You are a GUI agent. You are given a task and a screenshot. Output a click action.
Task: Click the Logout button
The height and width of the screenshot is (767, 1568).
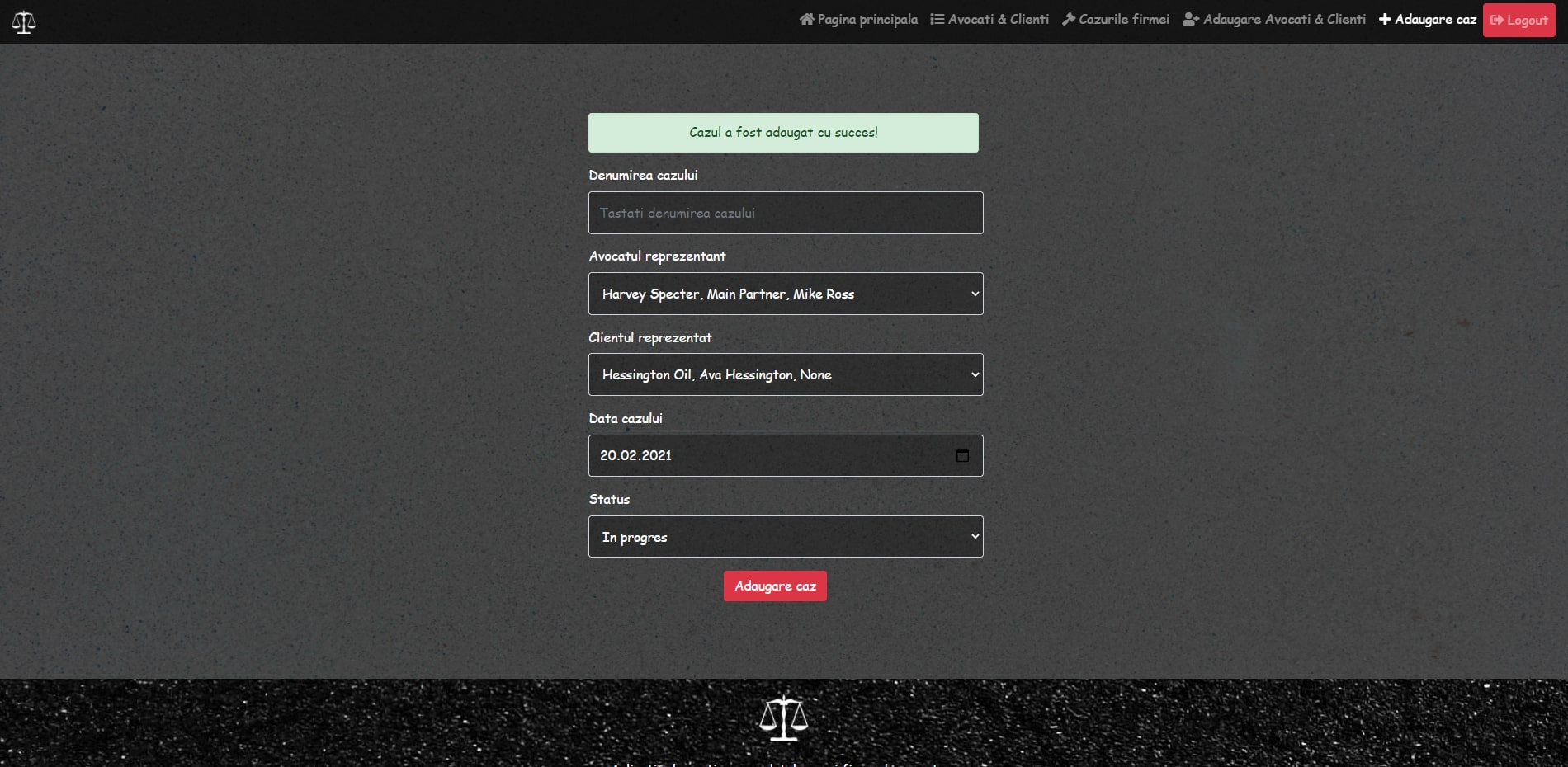(1518, 21)
